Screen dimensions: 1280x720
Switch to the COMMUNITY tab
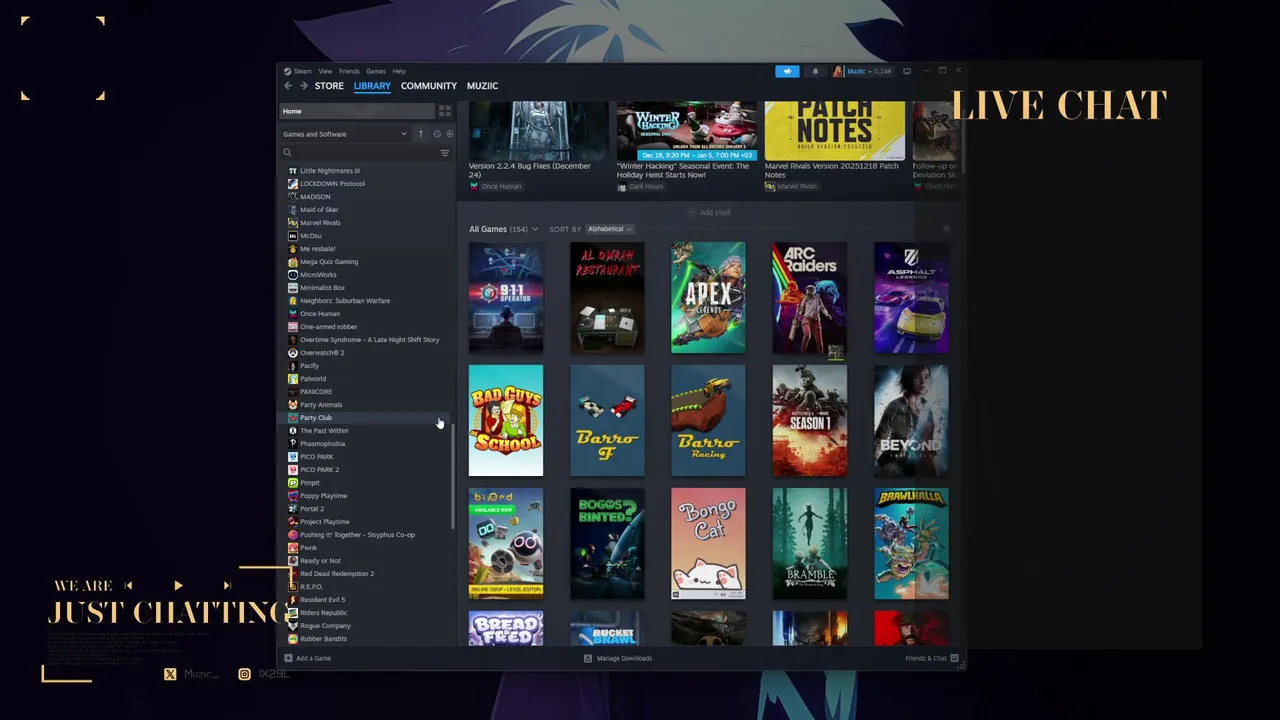click(429, 86)
